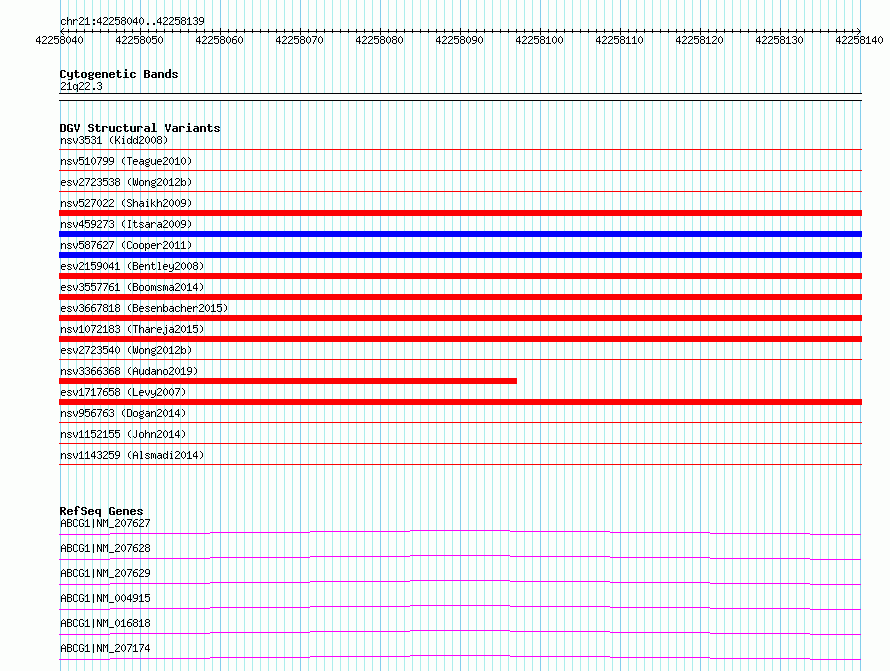Click the Cytogenetic Bands track heading
This screenshot has height=671, width=890.
coord(119,74)
